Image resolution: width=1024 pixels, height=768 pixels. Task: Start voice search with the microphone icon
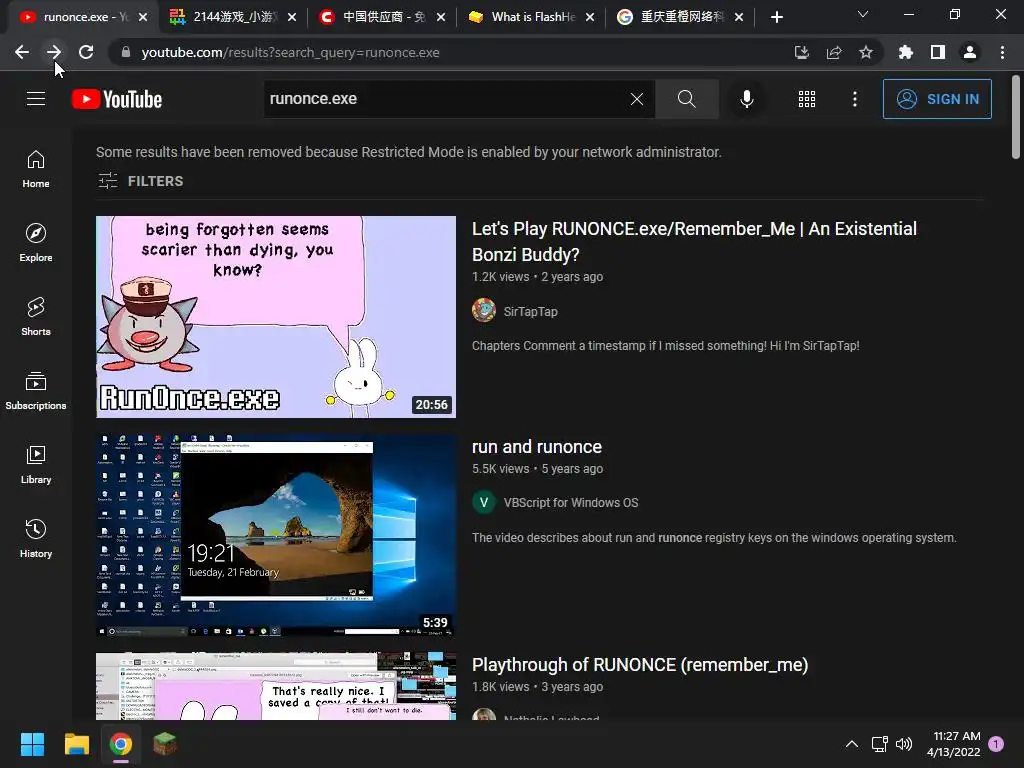click(x=747, y=99)
